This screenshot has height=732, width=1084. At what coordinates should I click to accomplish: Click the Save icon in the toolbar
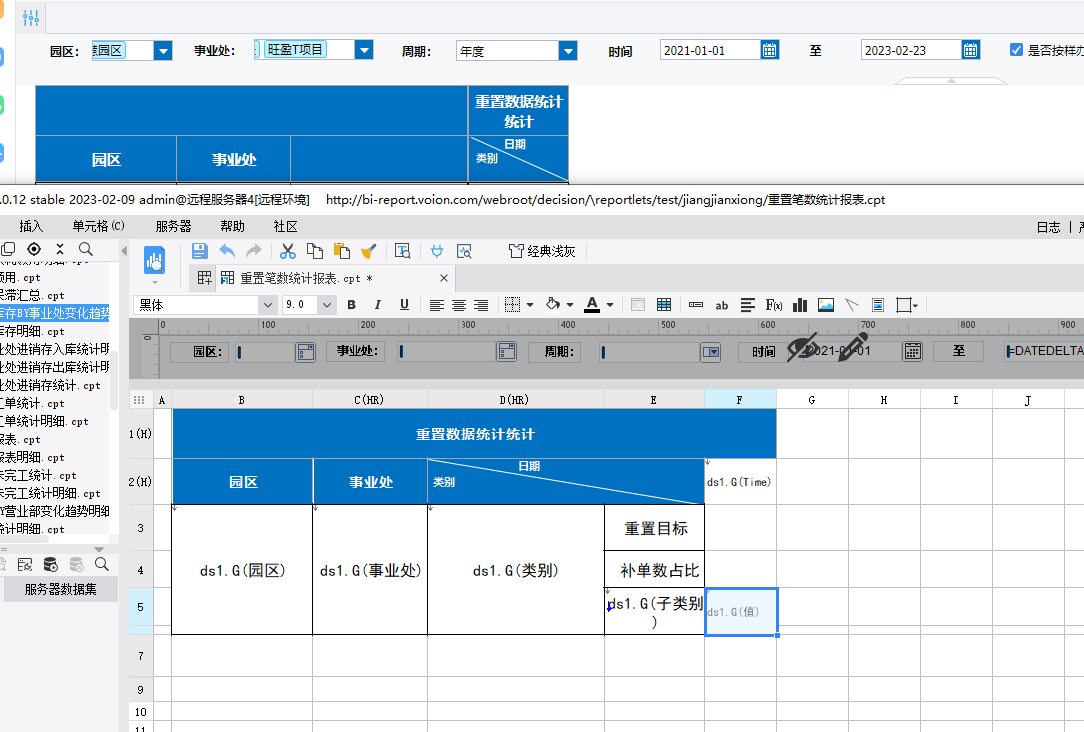[200, 251]
